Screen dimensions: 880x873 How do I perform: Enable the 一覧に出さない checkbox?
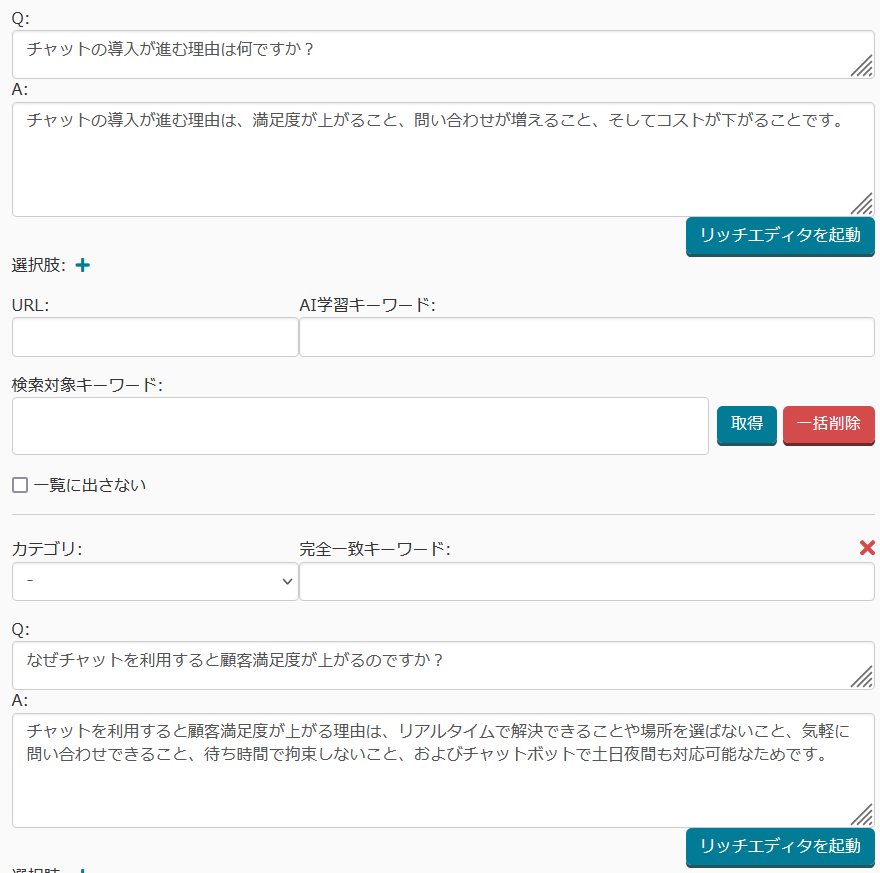(20, 486)
